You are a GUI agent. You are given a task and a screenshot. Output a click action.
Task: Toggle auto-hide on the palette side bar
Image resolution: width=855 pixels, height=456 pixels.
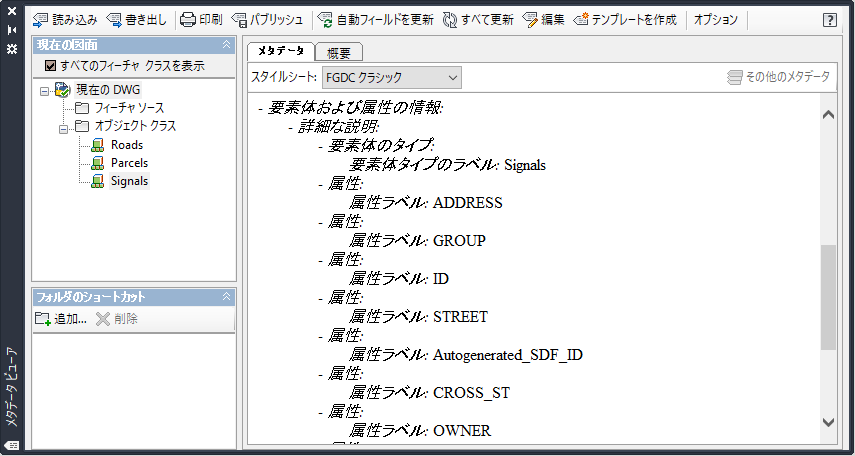pos(12,31)
